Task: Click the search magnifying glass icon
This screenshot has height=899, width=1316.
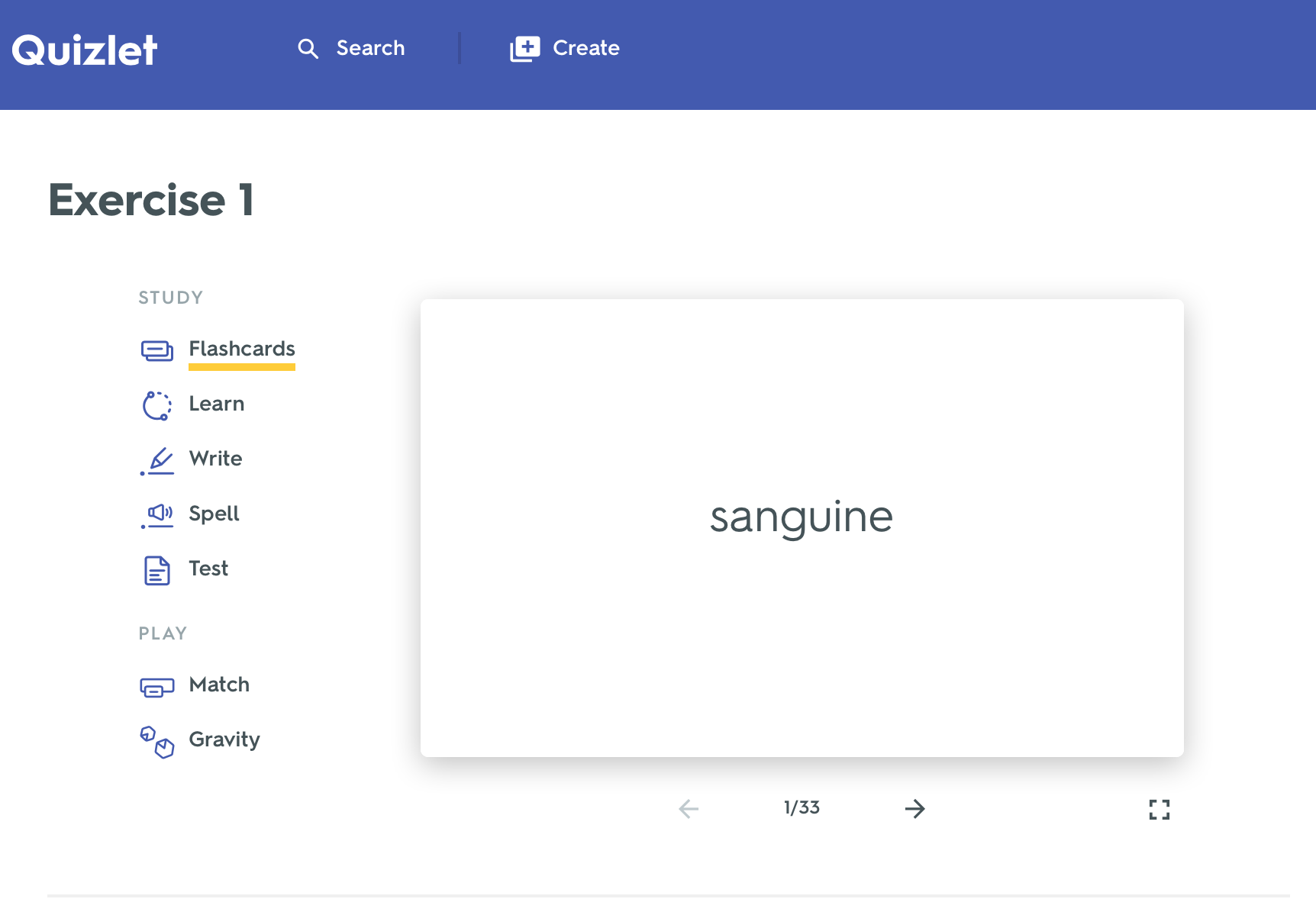Action: pyautogui.click(x=308, y=49)
